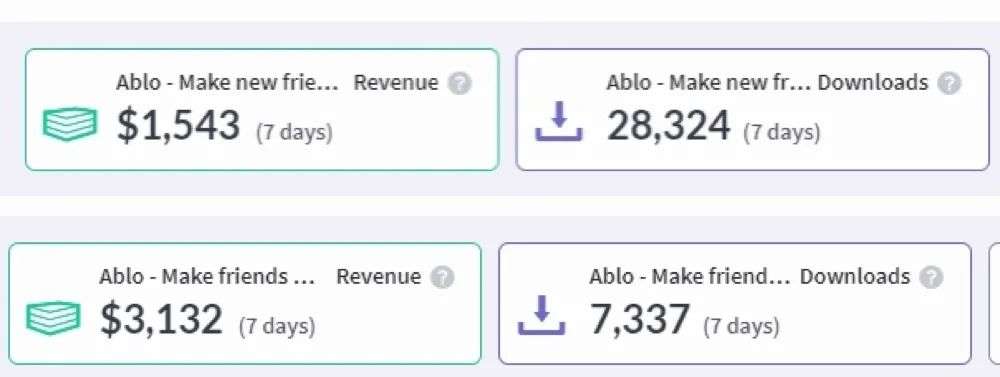Select the $1,543 revenue figure
This screenshot has width=1000, height=377.
(x=178, y=125)
